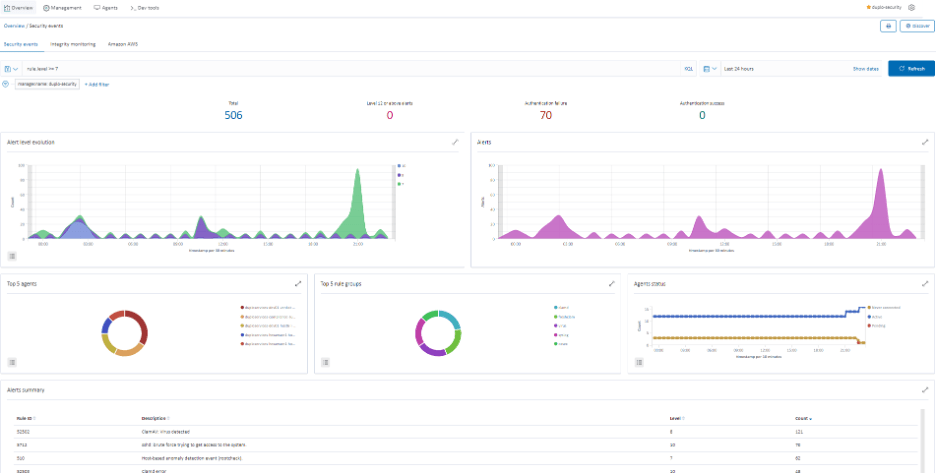Click the Add filter link

pyautogui.click(x=97, y=84)
